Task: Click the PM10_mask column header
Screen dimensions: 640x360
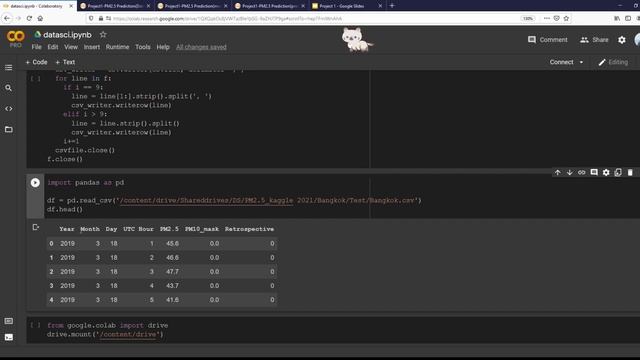Action: tap(202, 229)
